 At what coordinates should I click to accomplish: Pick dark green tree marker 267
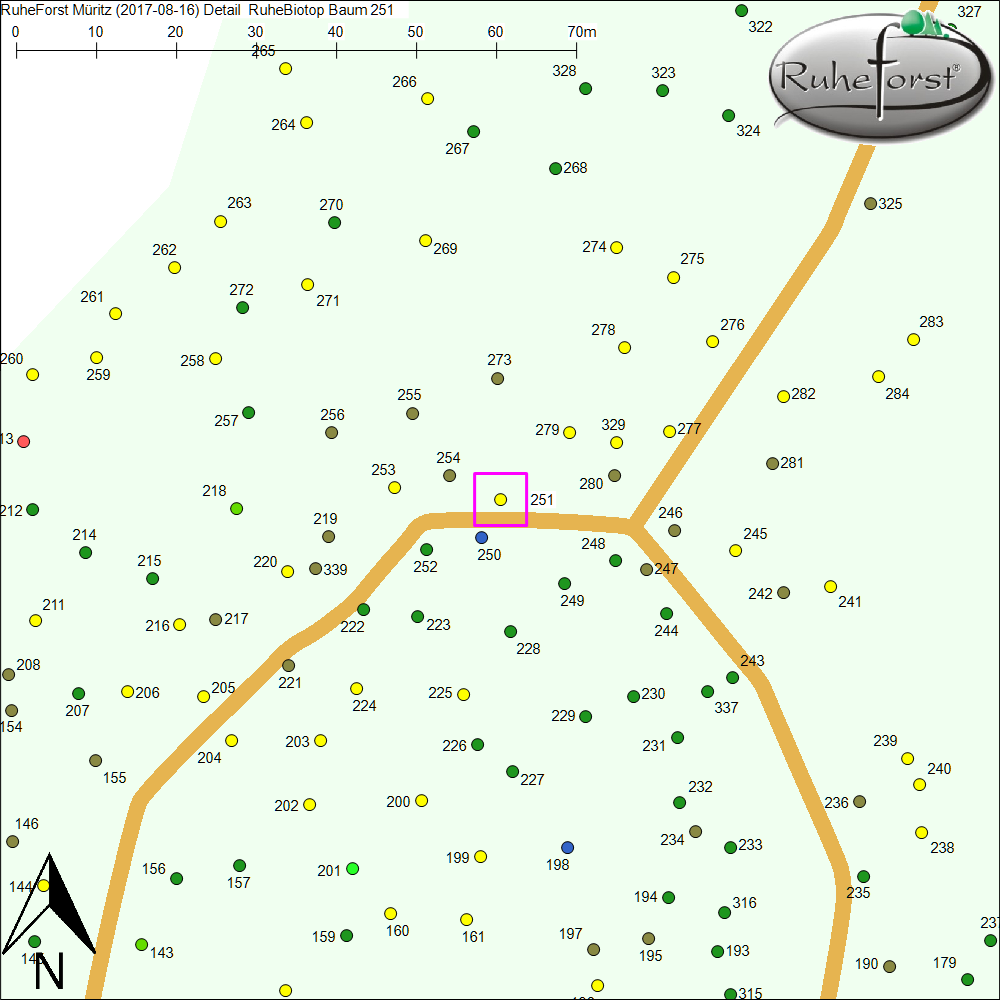[x=473, y=131]
